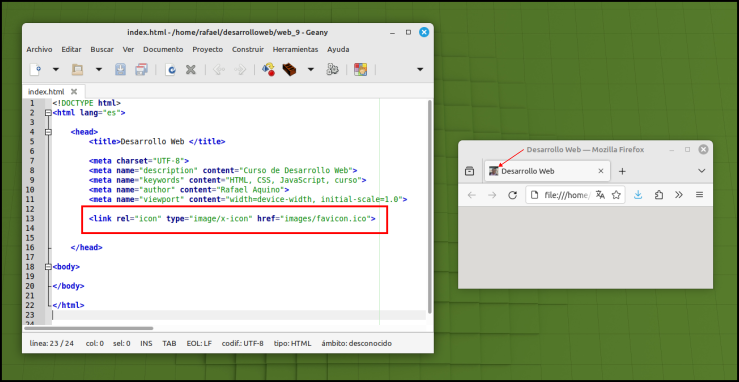The height and width of the screenshot is (382, 739).
Task: Navigate forward one location in Geany
Action: click(240, 70)
